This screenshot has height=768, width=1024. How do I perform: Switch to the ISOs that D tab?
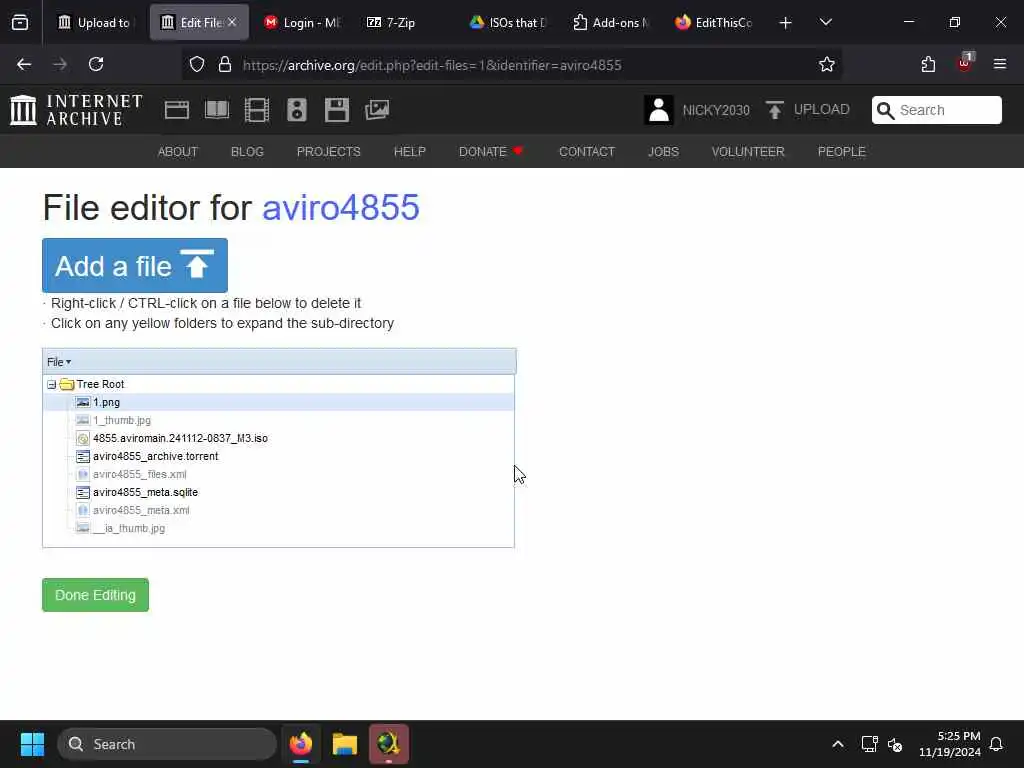[x=509, y=23]
